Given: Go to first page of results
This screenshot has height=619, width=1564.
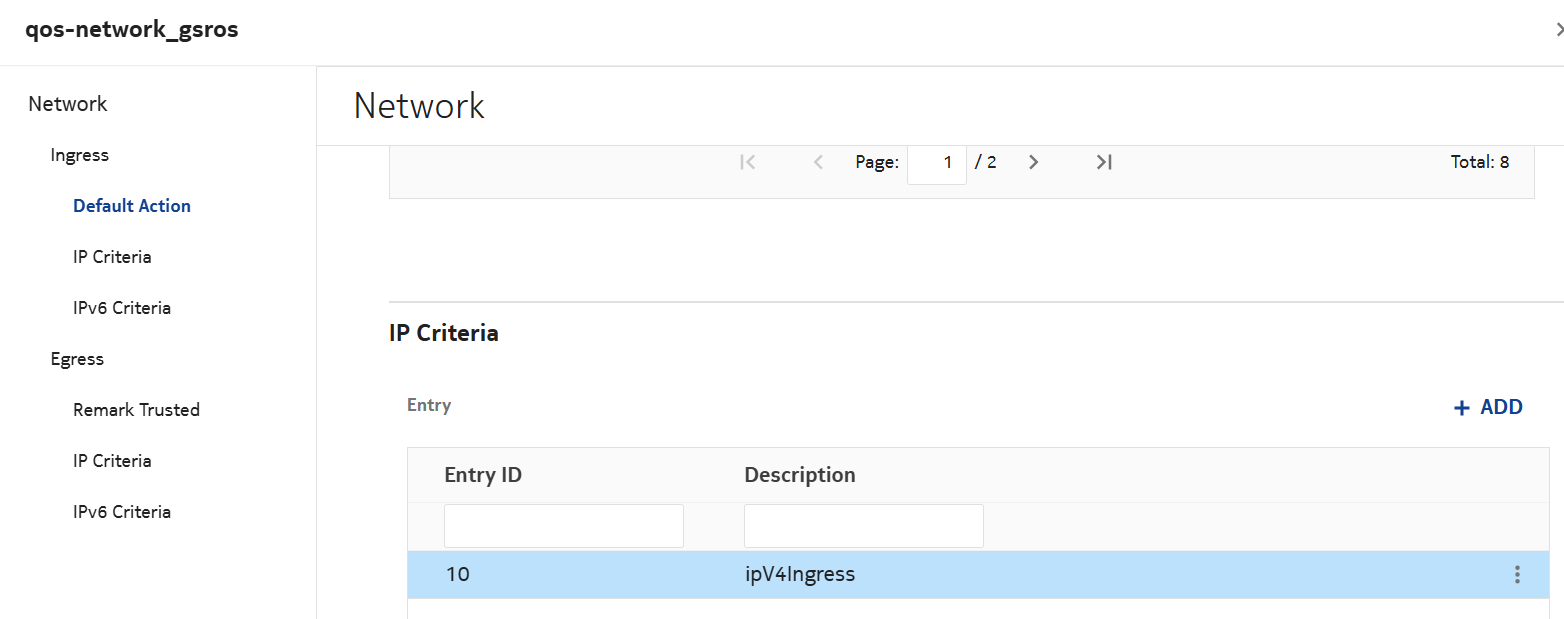Looking at the screenshot, I should click(x=747, y=162).
